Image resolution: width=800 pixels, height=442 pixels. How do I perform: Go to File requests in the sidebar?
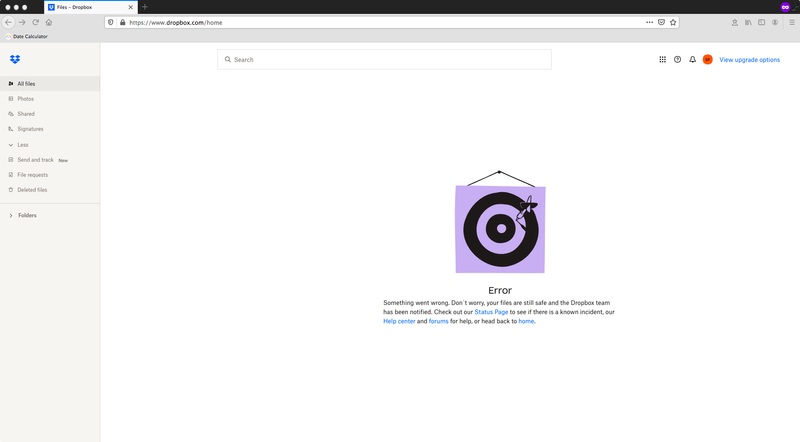[32, 174]
